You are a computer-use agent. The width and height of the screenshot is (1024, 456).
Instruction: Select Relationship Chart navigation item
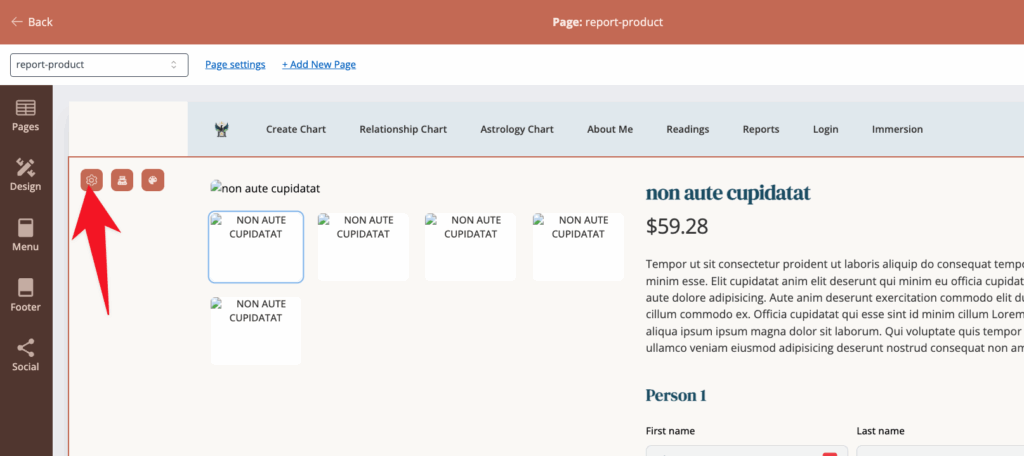(x=403, y=129)
